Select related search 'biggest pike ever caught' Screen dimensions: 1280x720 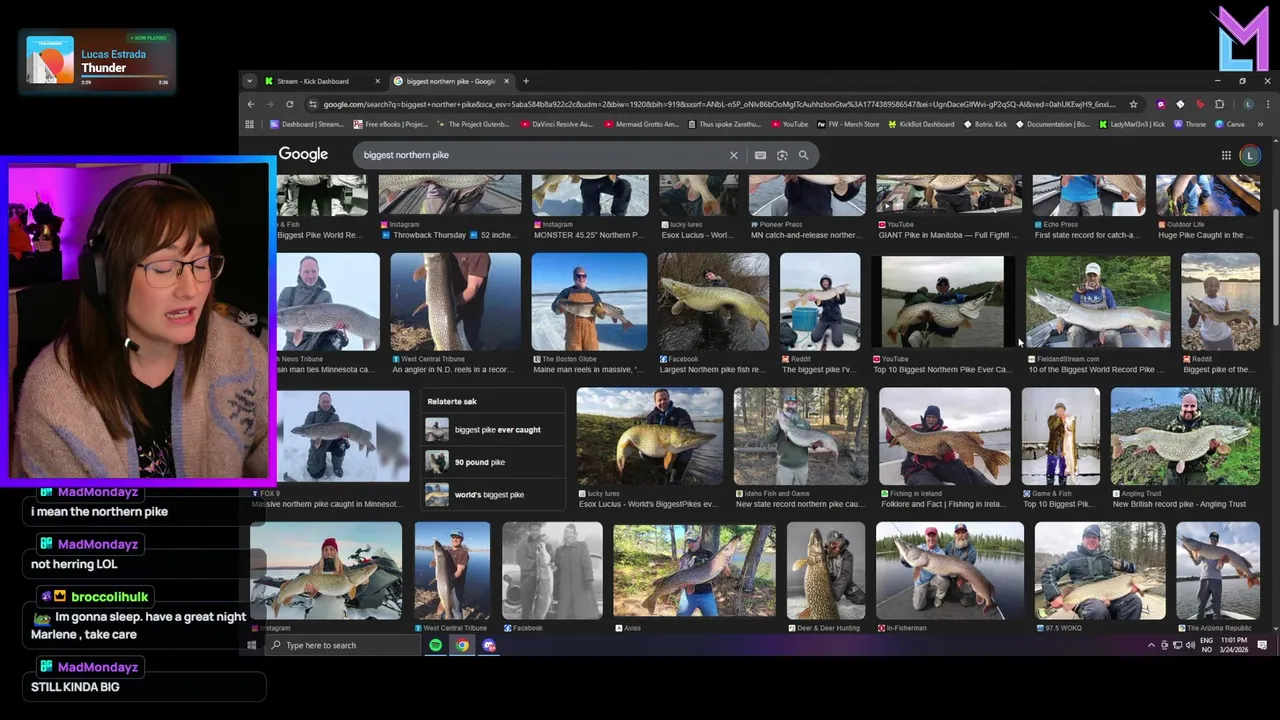[494, 430]
